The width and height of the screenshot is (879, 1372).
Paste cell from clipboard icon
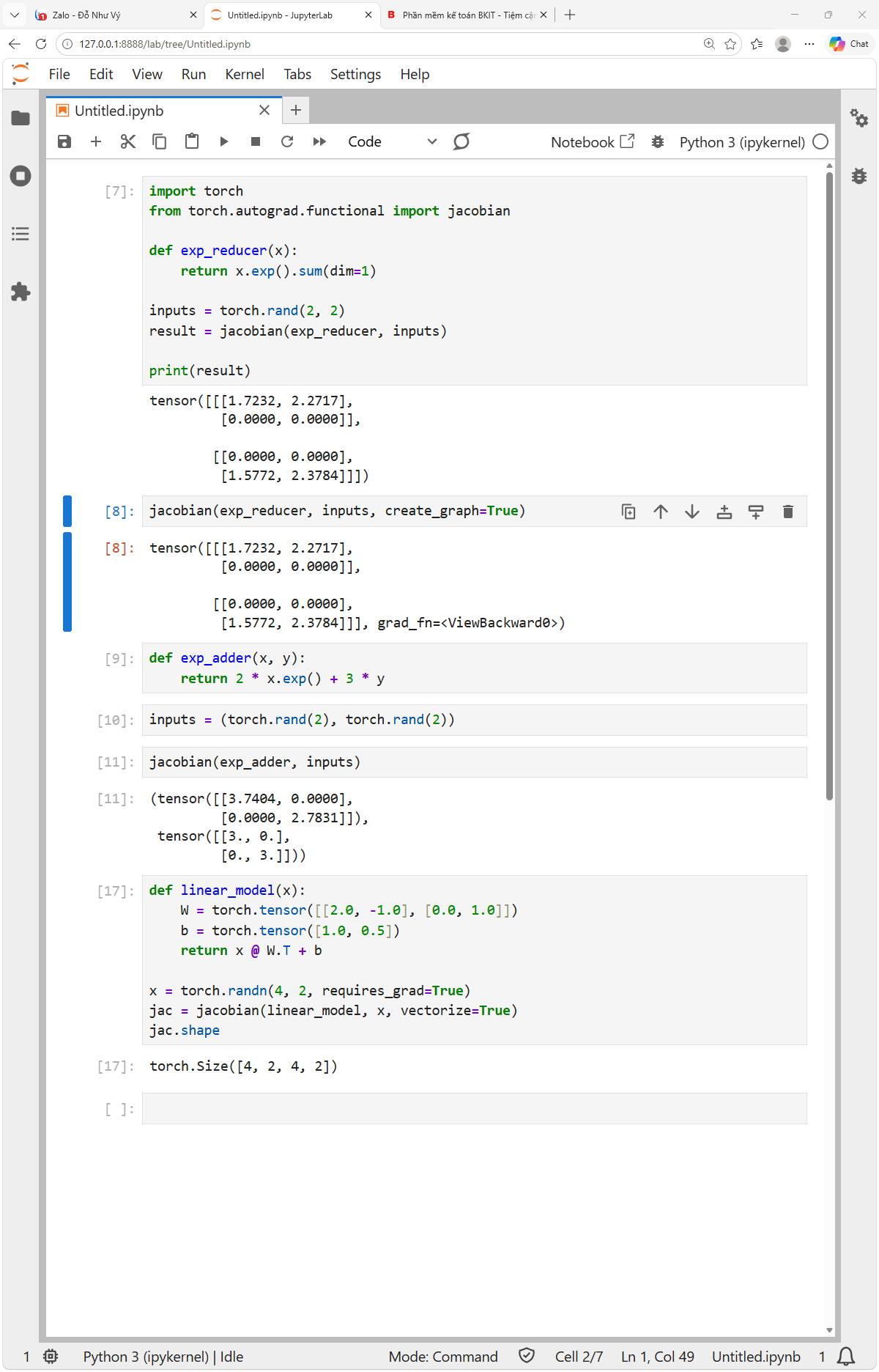192,141
